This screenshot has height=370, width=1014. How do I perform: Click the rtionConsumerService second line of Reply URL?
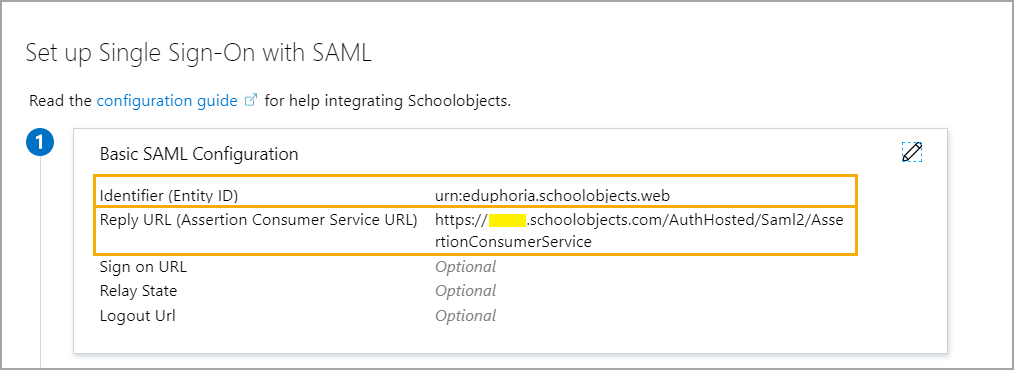pyautogui.click(x=513, y=242)
